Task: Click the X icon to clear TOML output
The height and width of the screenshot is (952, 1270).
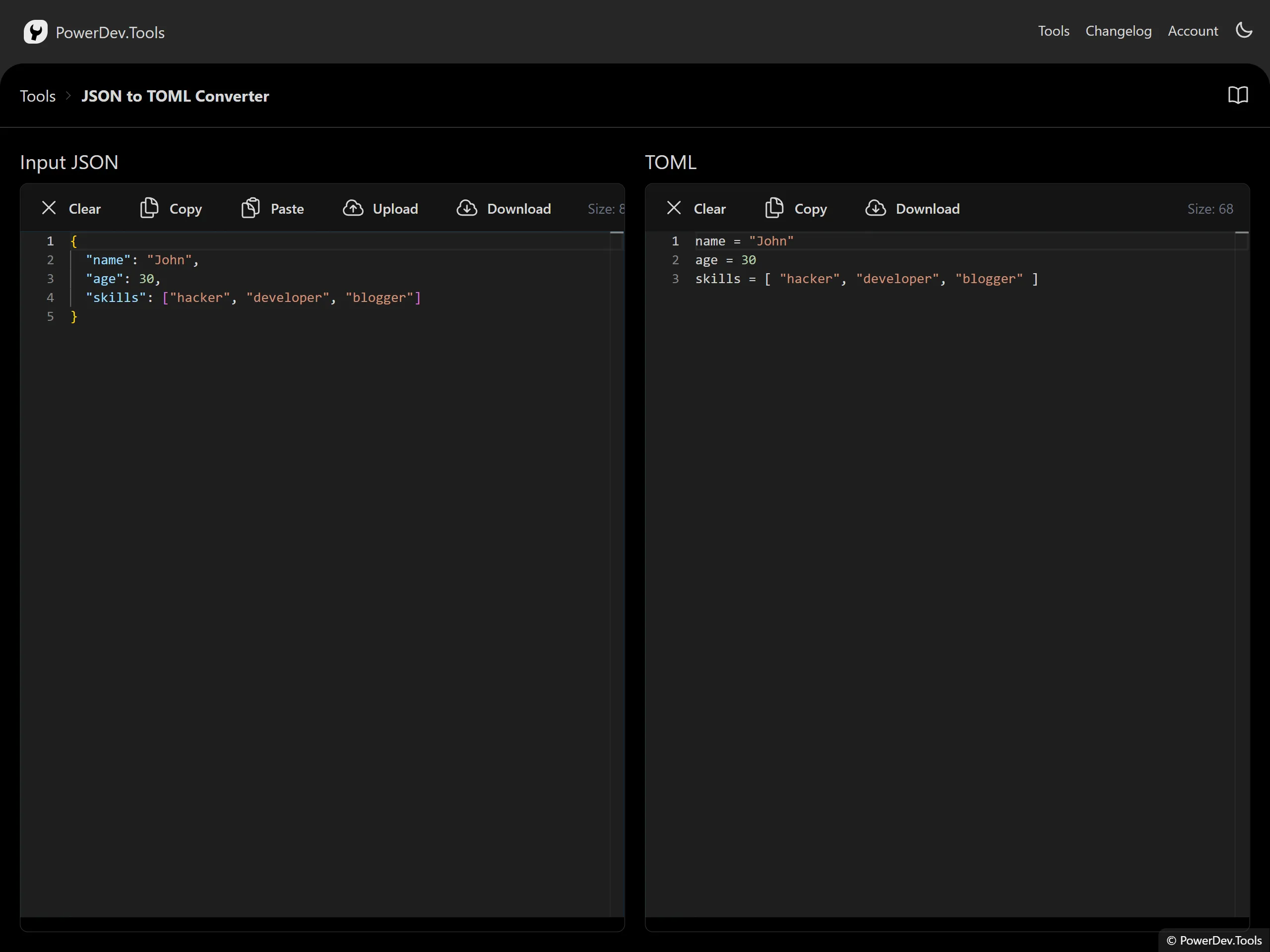Action: (674, 208)
